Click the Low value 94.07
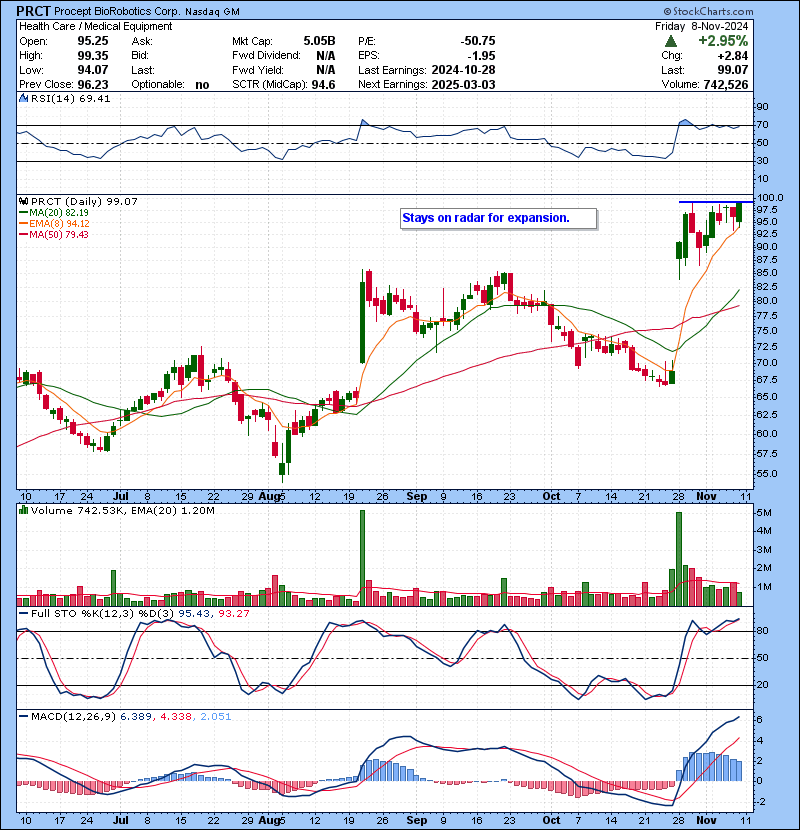800x830 pixels. coord(93,70)
